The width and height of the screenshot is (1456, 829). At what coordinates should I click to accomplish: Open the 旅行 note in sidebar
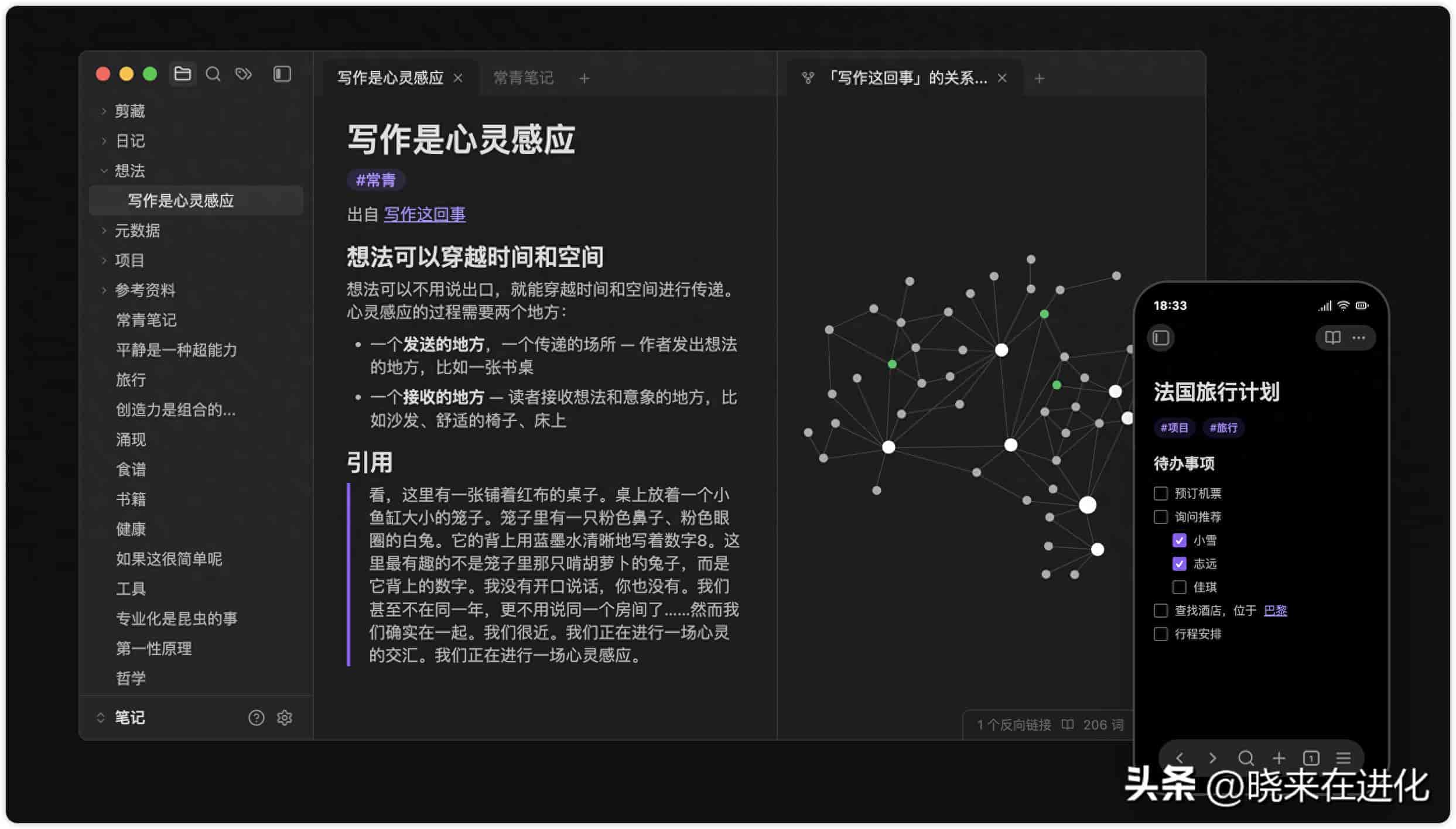click(131, 379)
